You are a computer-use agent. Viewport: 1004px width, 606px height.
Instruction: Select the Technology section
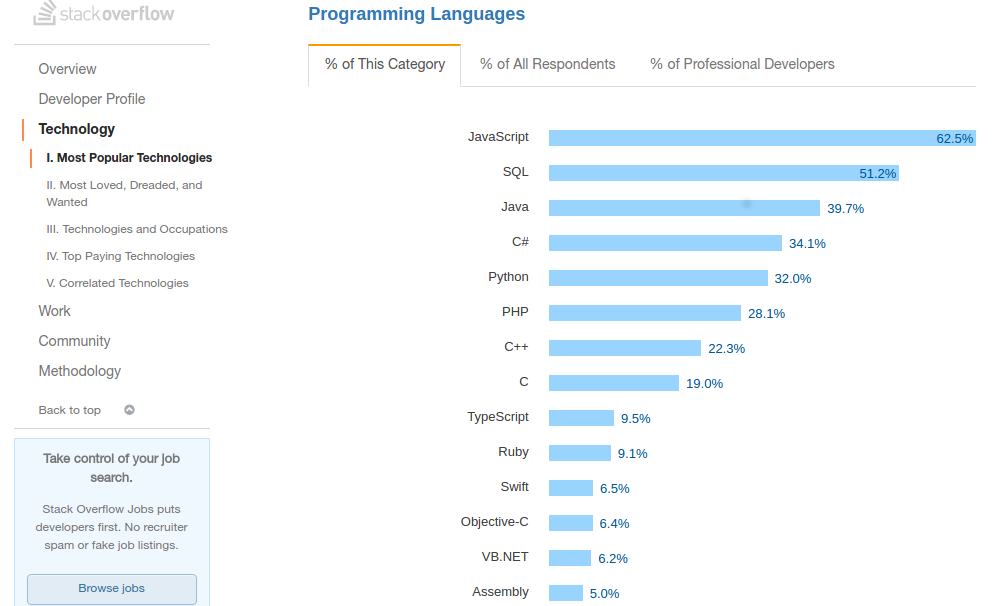pos(77,129)
